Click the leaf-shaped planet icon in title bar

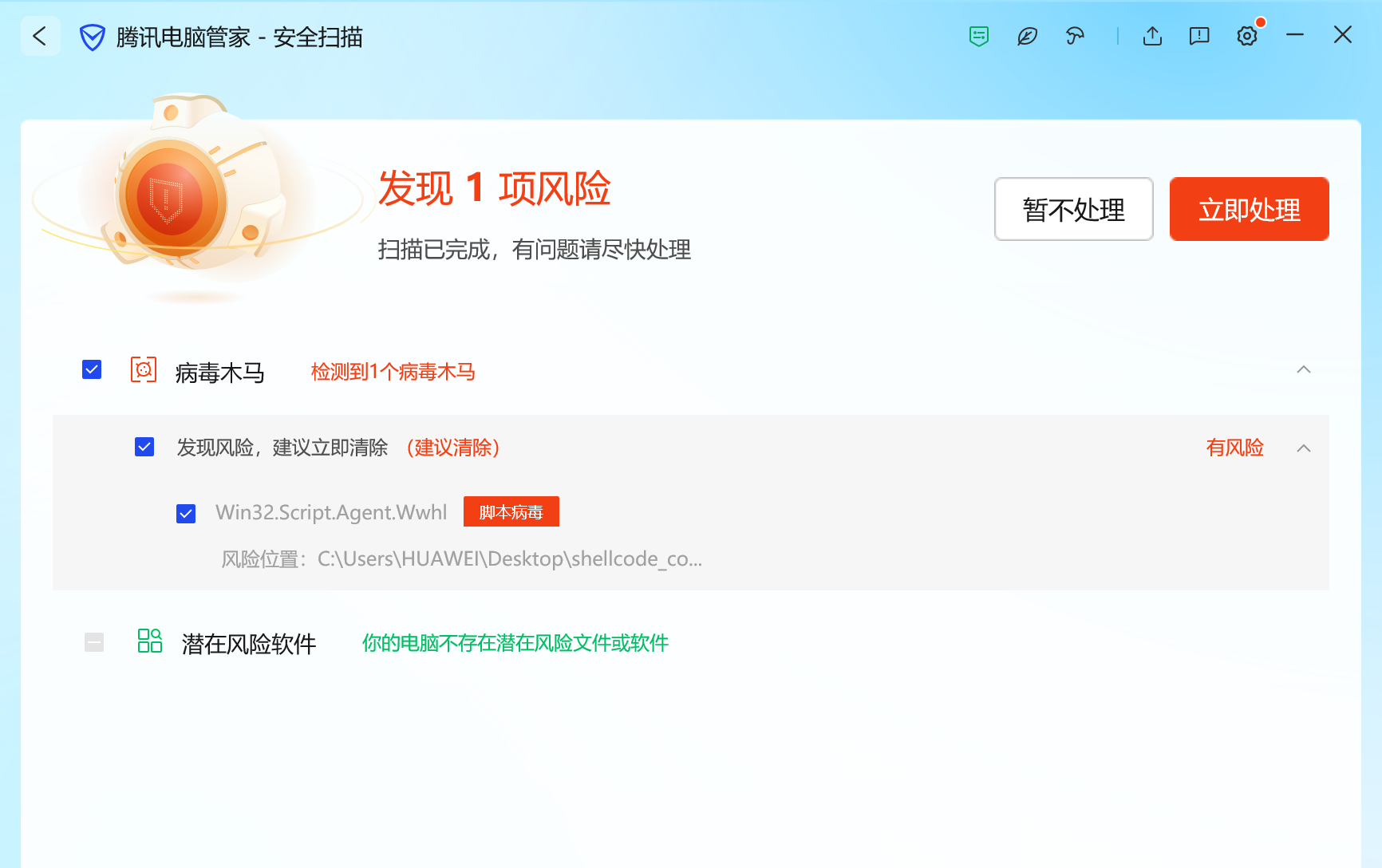click(x=1027, y=36)
